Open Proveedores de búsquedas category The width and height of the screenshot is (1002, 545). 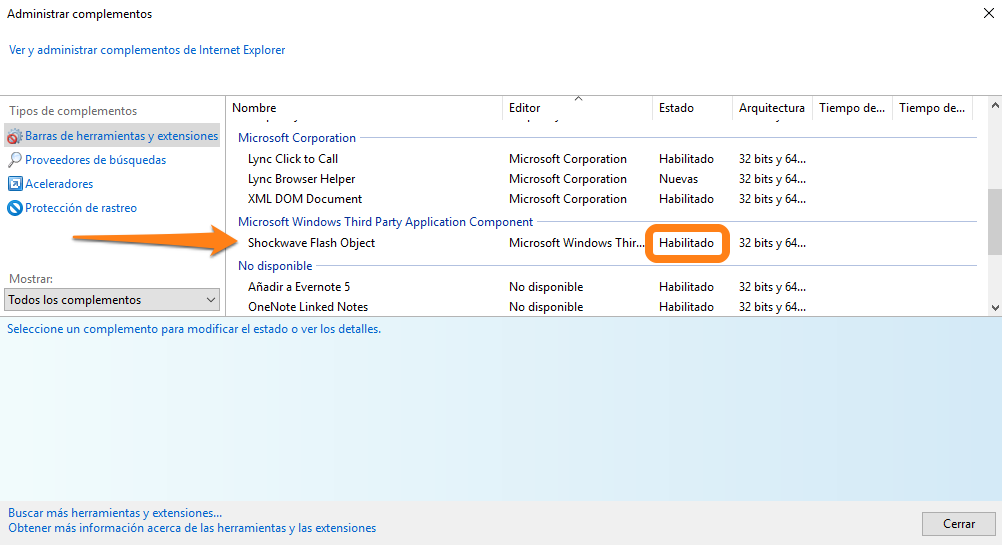tap(95, 160)
